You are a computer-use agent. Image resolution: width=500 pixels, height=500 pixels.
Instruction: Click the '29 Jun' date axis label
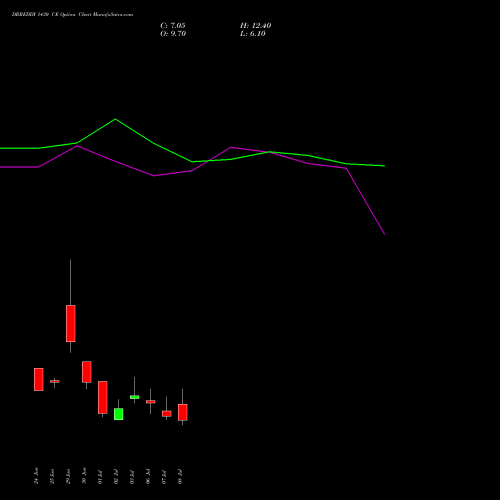click(x=68, y=476)
